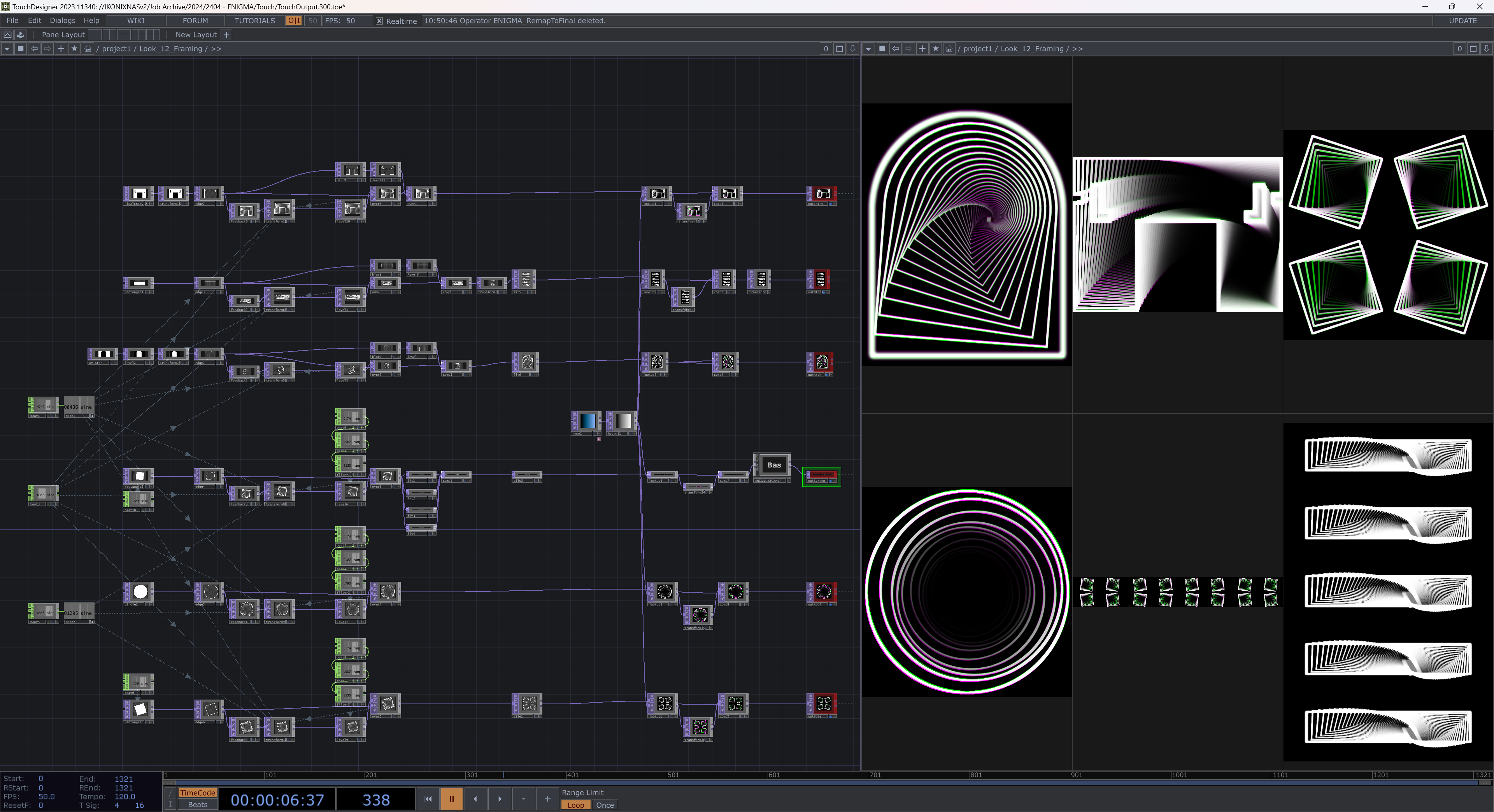
Task: Switch timeline playback mode to Once
Action: (604, 805)
